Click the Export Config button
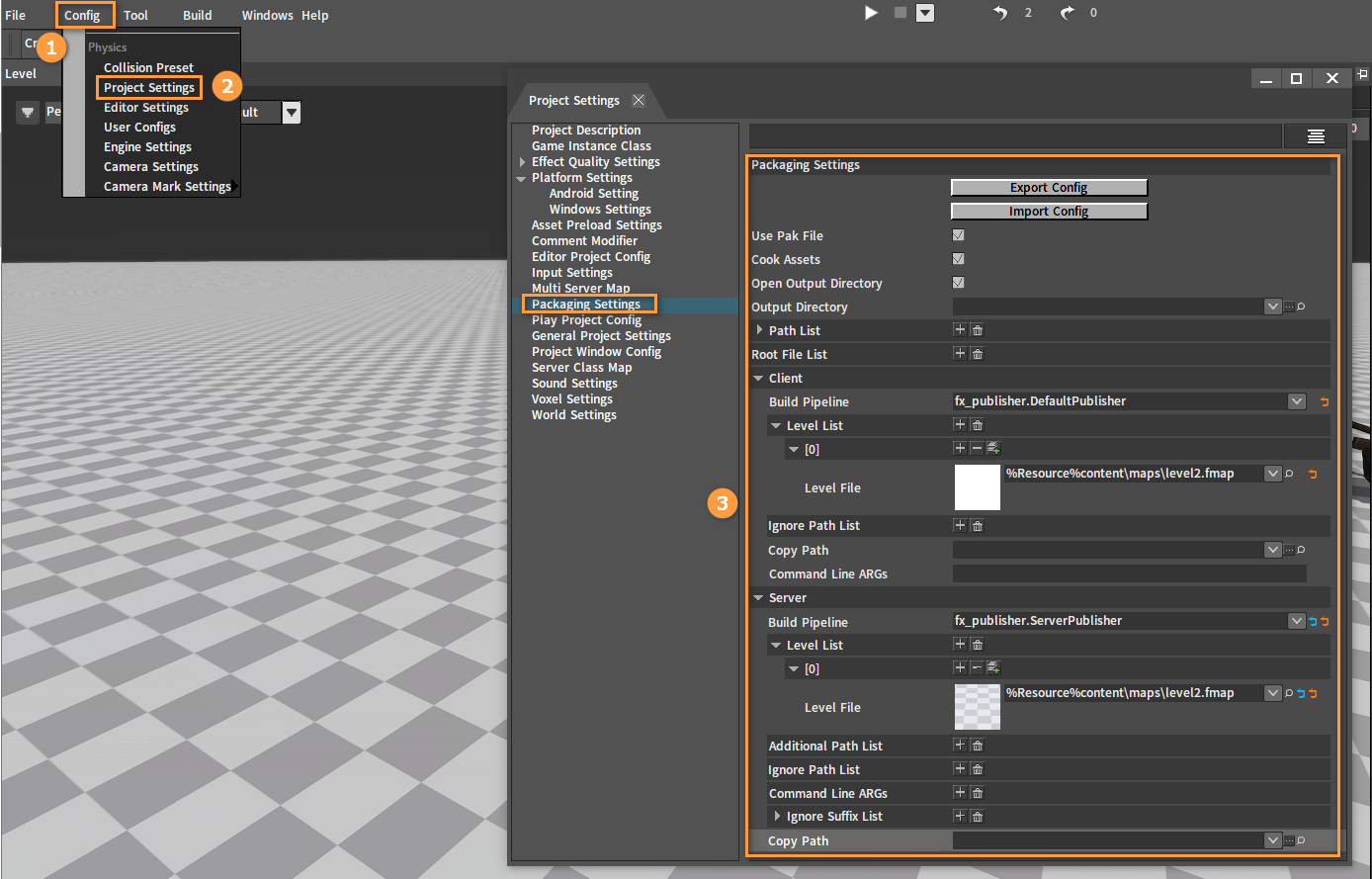 click(x=1049, y=187)
